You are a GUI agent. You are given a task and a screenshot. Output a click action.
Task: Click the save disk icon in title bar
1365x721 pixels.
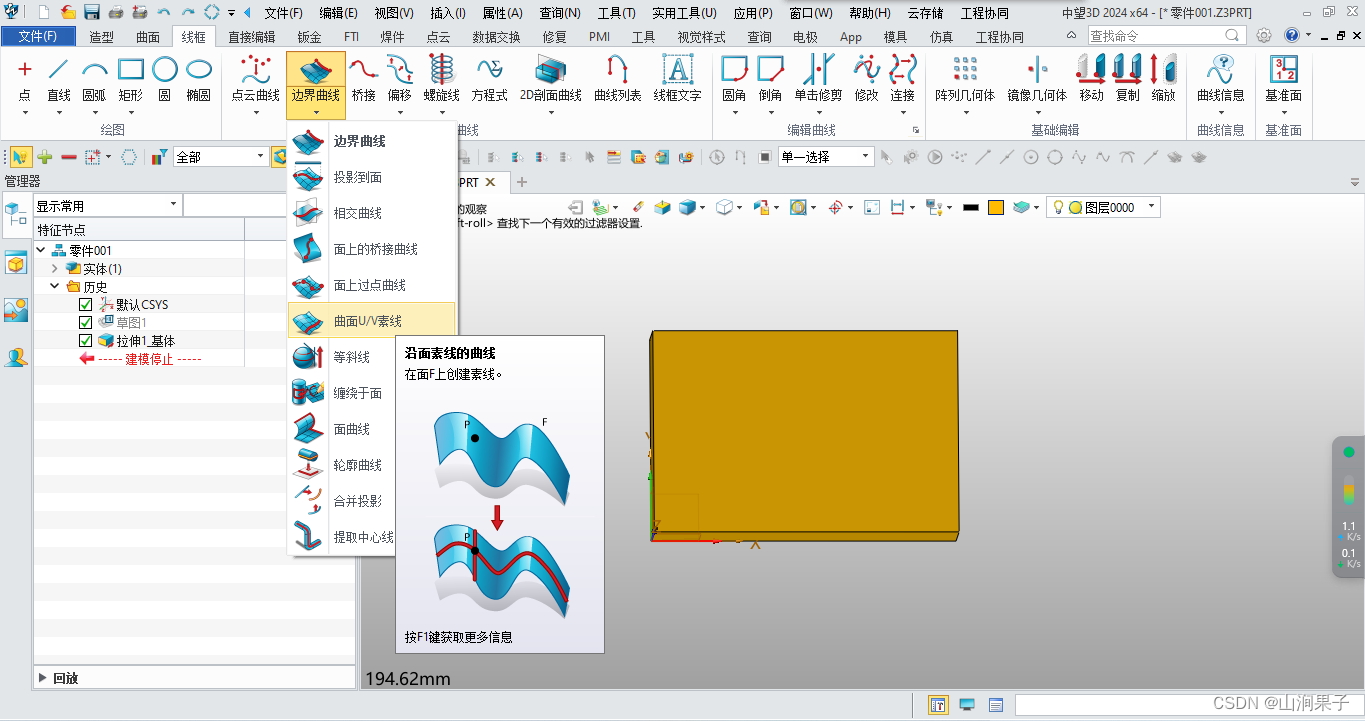click(92, 13)
